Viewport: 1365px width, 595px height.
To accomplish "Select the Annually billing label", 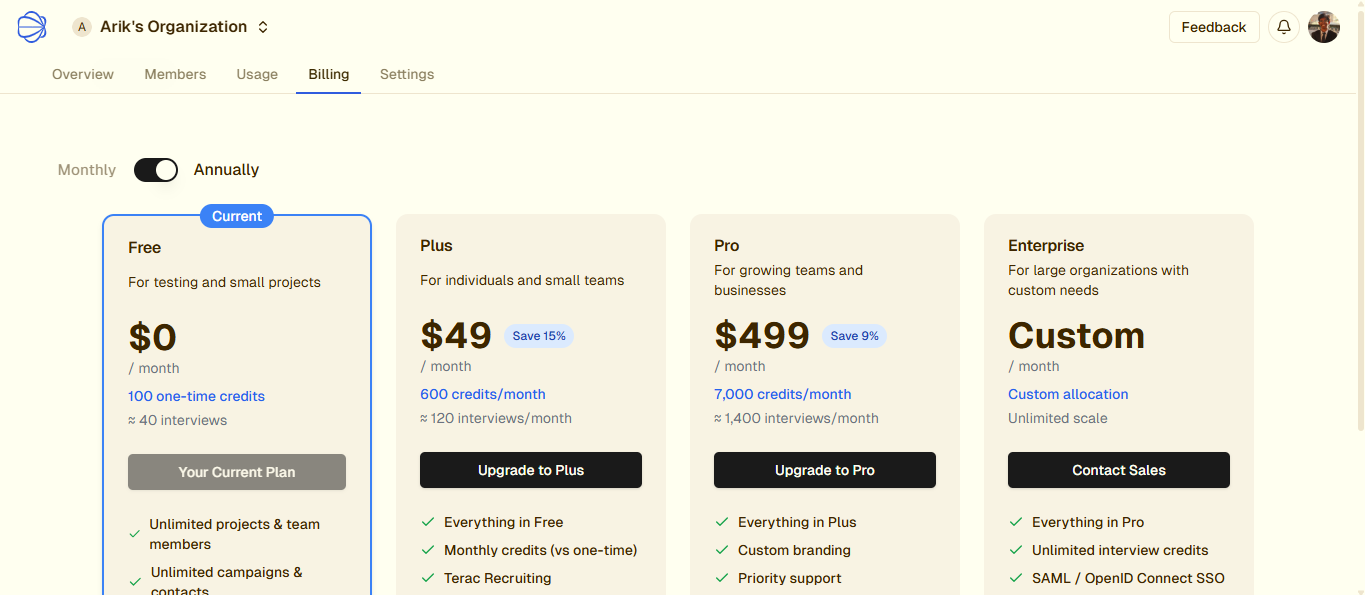I will tap(226, 170).
